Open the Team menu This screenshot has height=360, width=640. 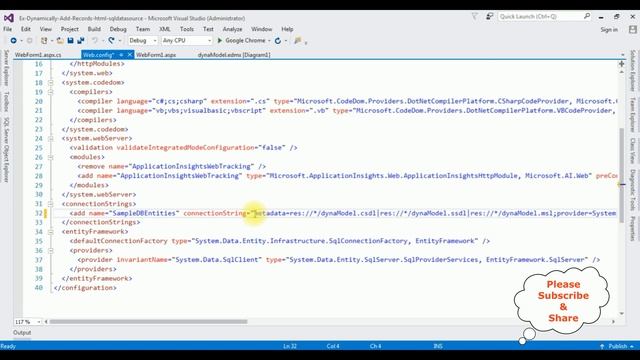point(143,29)
